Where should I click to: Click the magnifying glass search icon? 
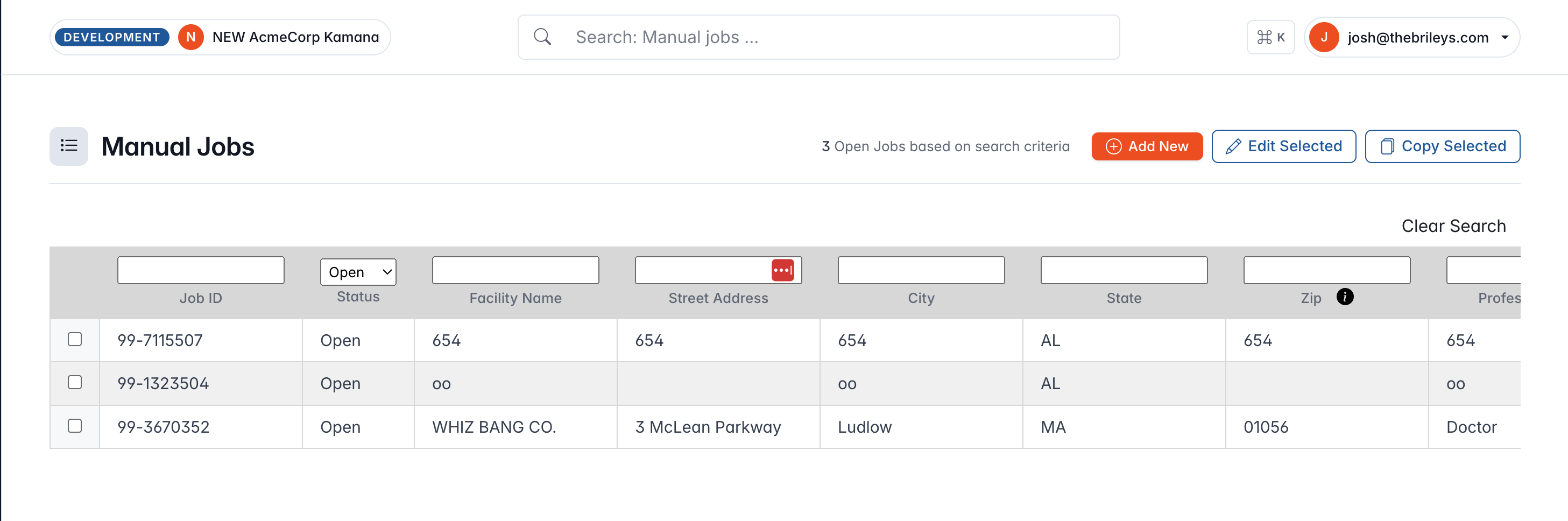coord(542,37)
